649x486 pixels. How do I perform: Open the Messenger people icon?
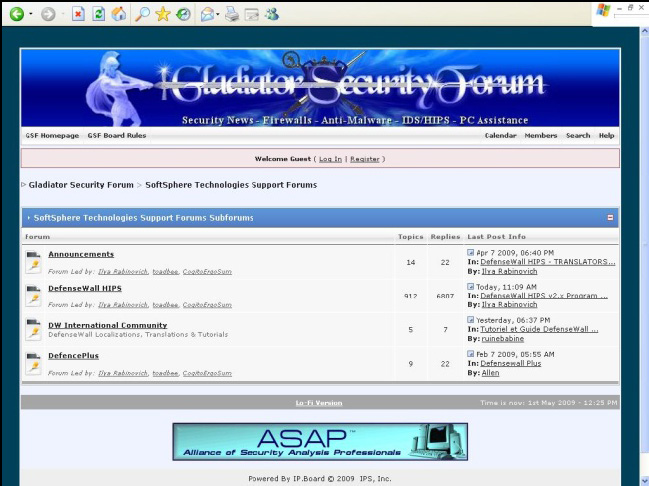272,14
